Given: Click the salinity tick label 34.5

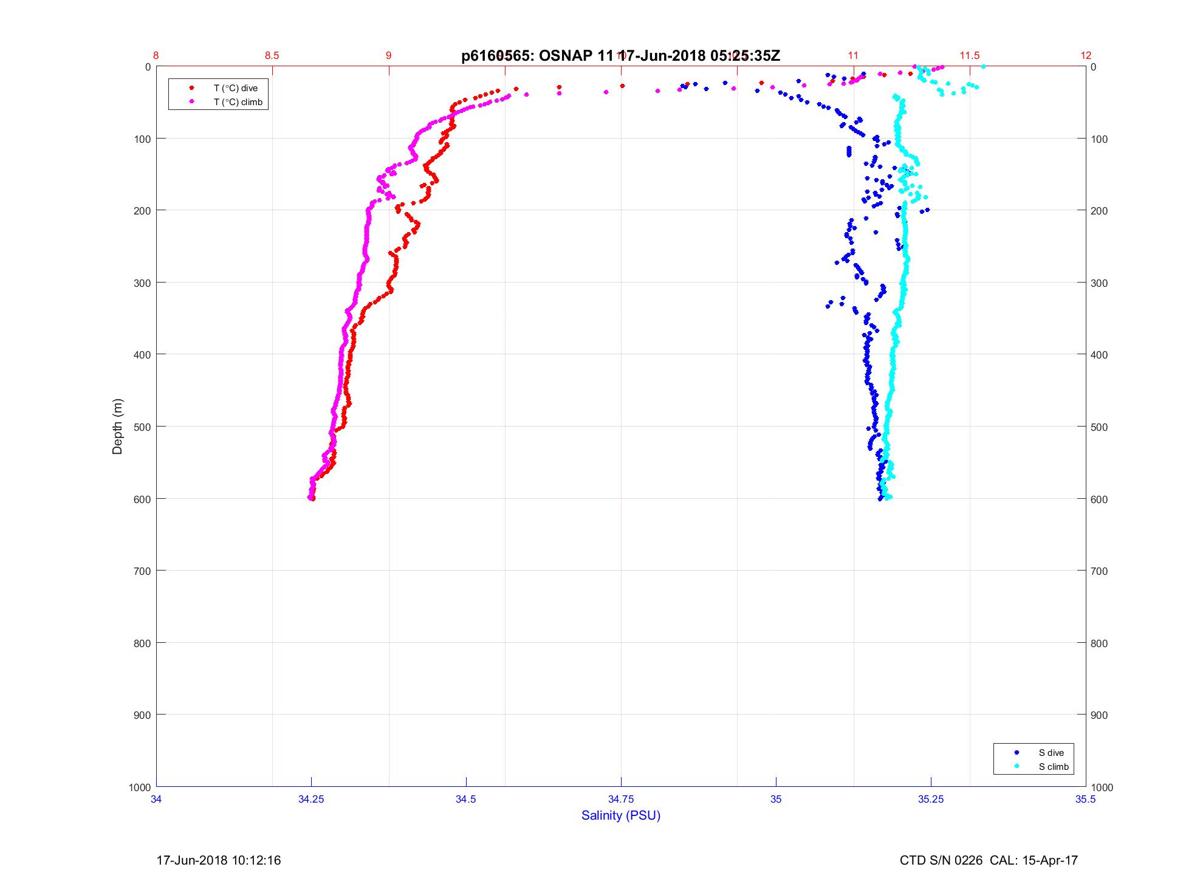Looking at the screenshot, I should click(466, 799).
